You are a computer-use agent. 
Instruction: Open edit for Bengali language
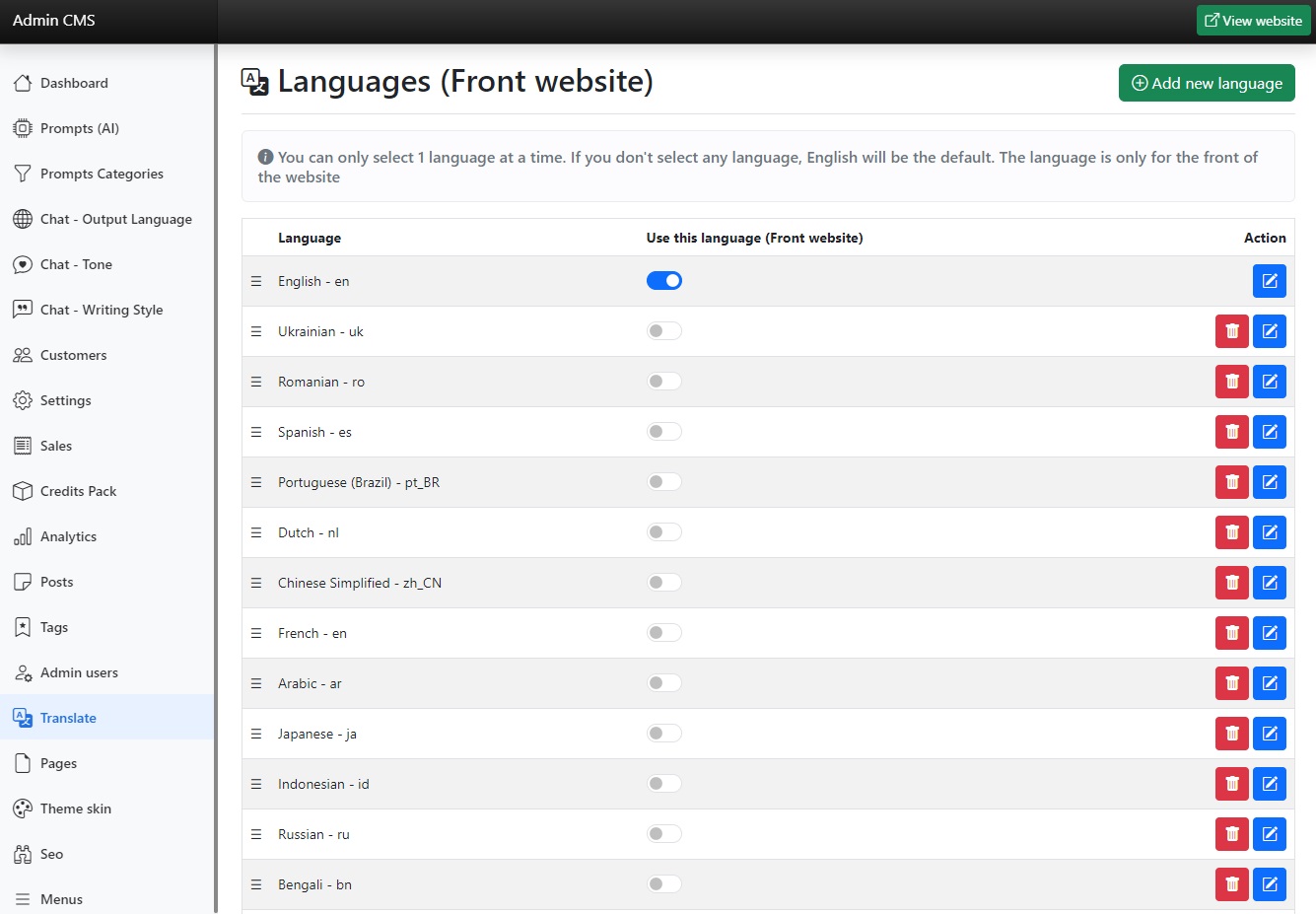tap(1269, 884)
